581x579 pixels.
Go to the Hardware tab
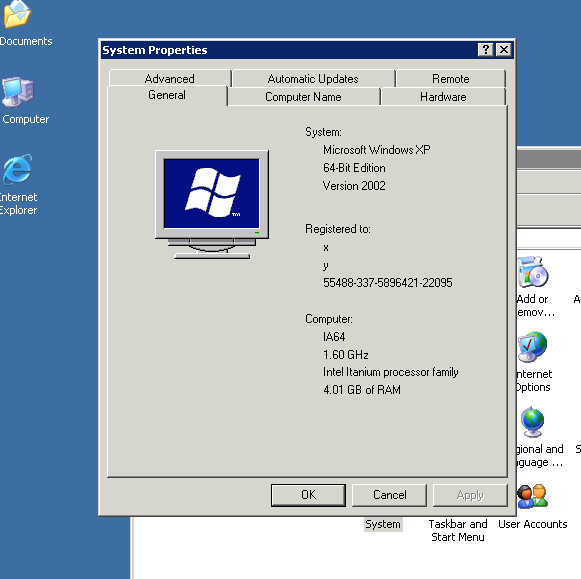(443, 97)
